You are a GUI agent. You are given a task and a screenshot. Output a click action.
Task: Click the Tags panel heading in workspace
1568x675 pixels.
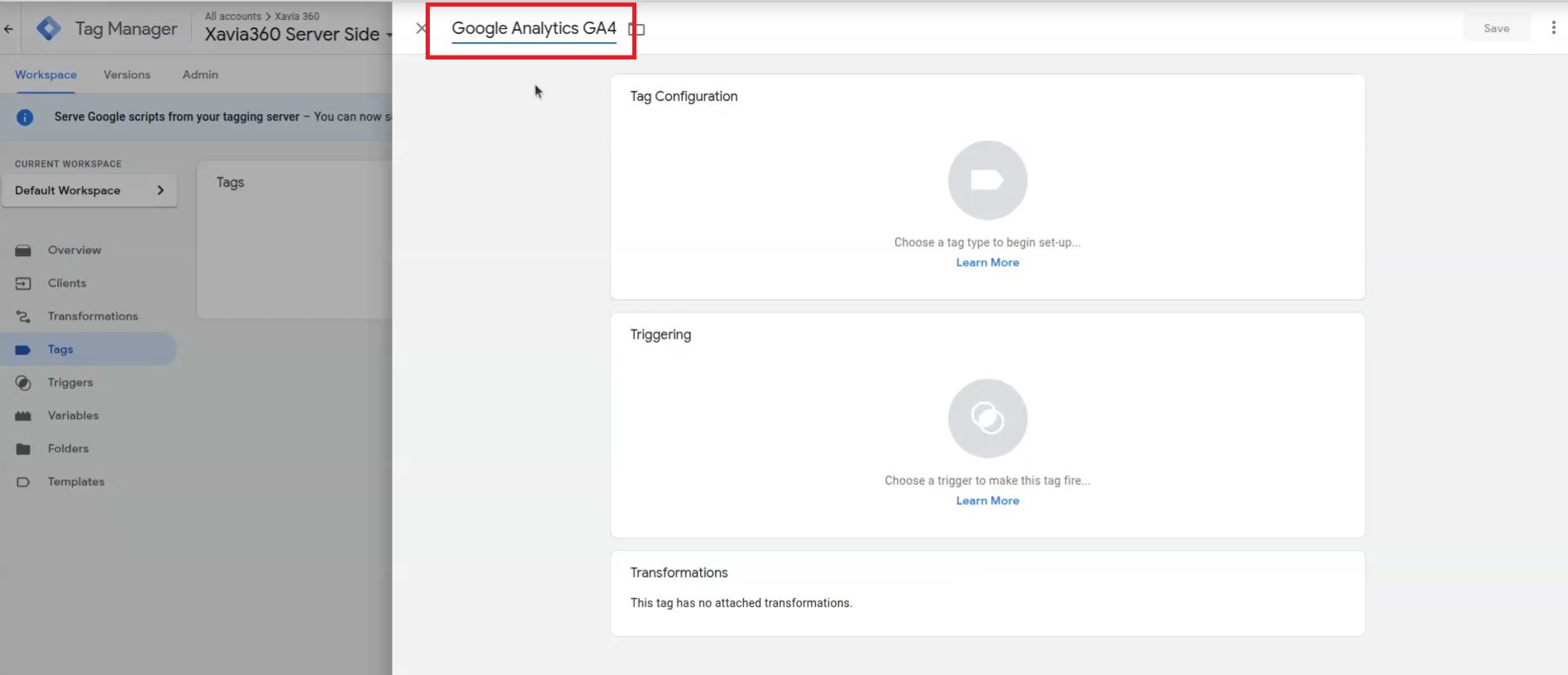click(x=230, y=182)
